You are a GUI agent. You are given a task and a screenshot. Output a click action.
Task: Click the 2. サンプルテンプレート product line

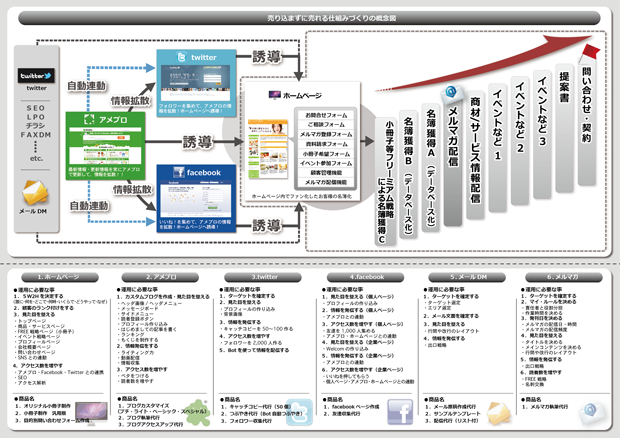coord(453,413)
